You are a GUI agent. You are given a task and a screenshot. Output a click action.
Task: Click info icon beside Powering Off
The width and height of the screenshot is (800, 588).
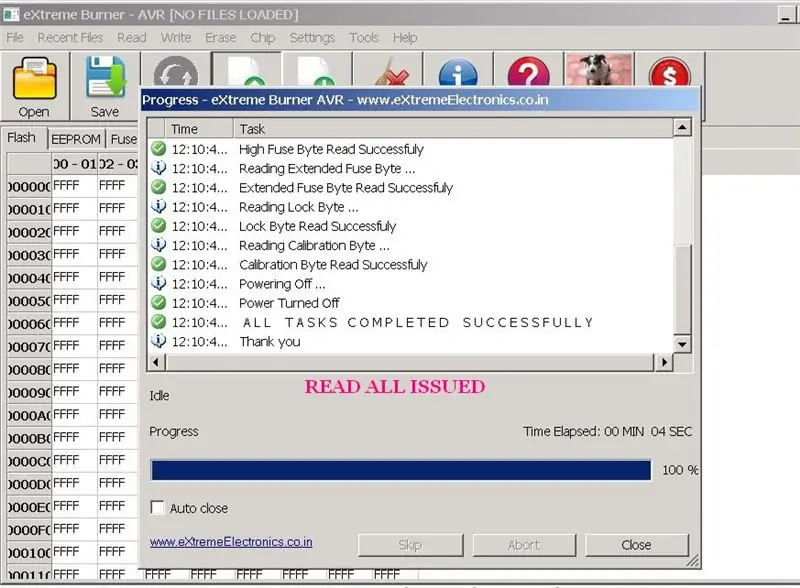(159, 283)
